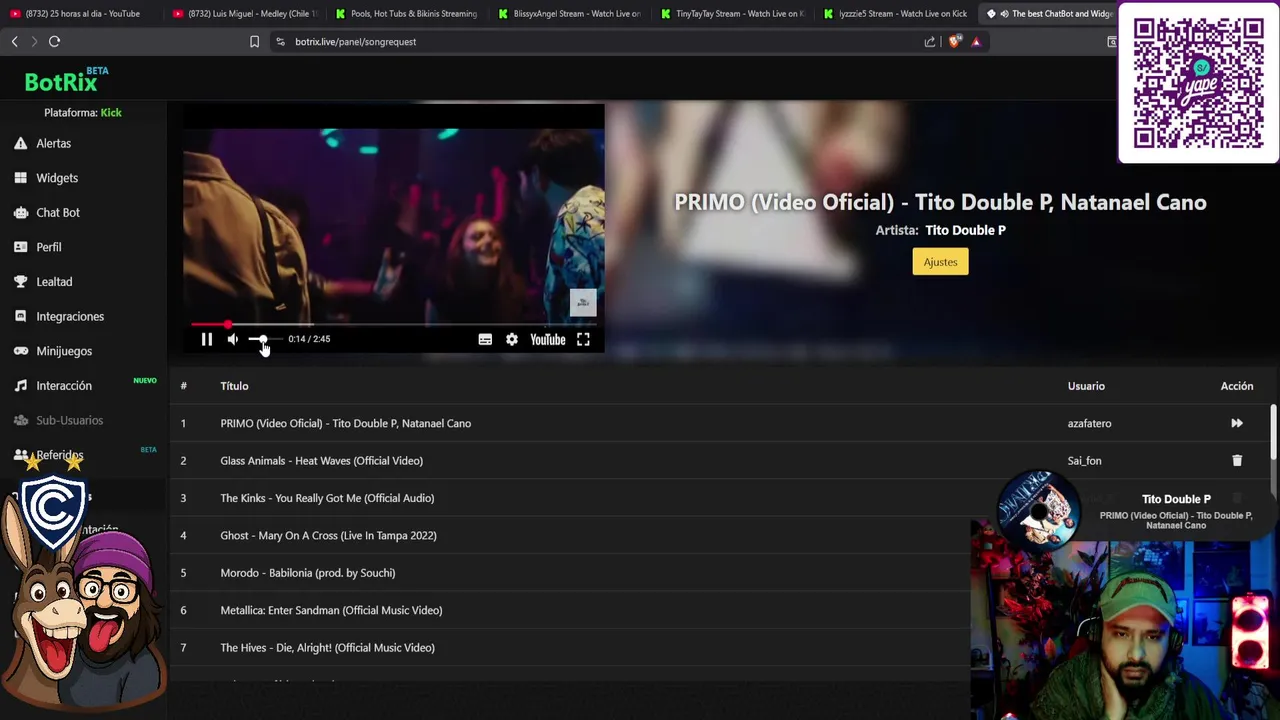
Task: Pause the YouTube video player
Action: click(207, 339)
